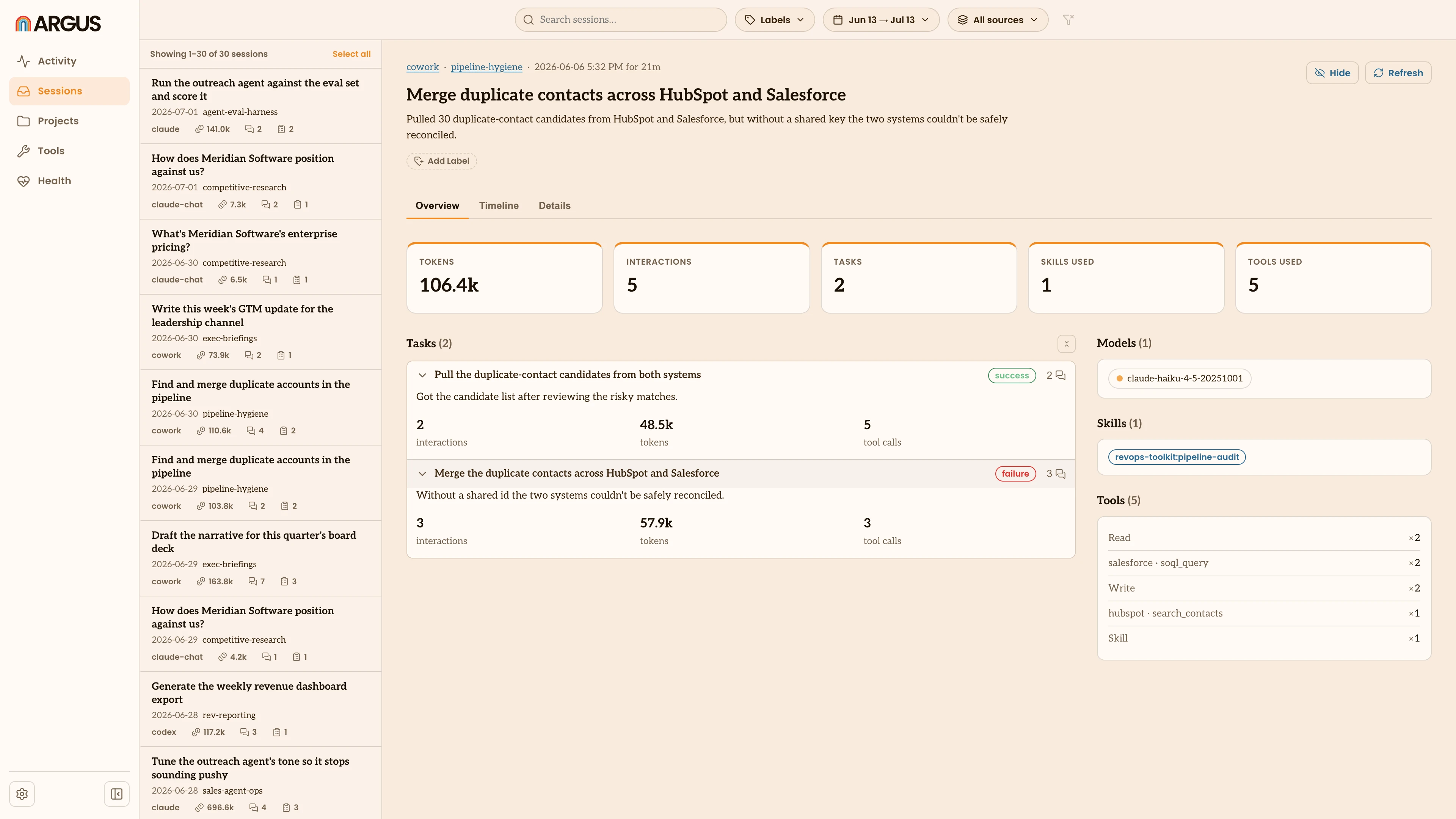This screenshot has height=819, width=1456.
Task: Open Write this week's GTM update session
Action: click(260, 333)
